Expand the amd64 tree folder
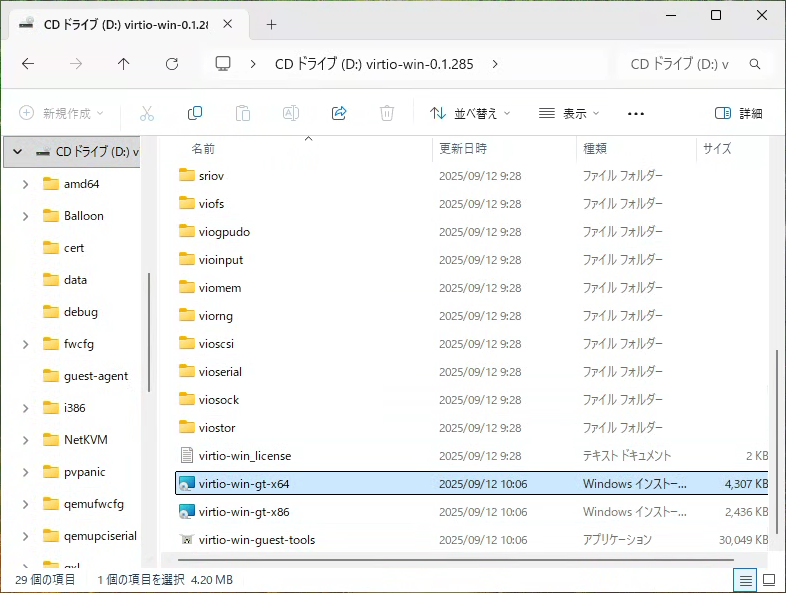The height and width of the screenshot is (593, 786). point(26,184)
